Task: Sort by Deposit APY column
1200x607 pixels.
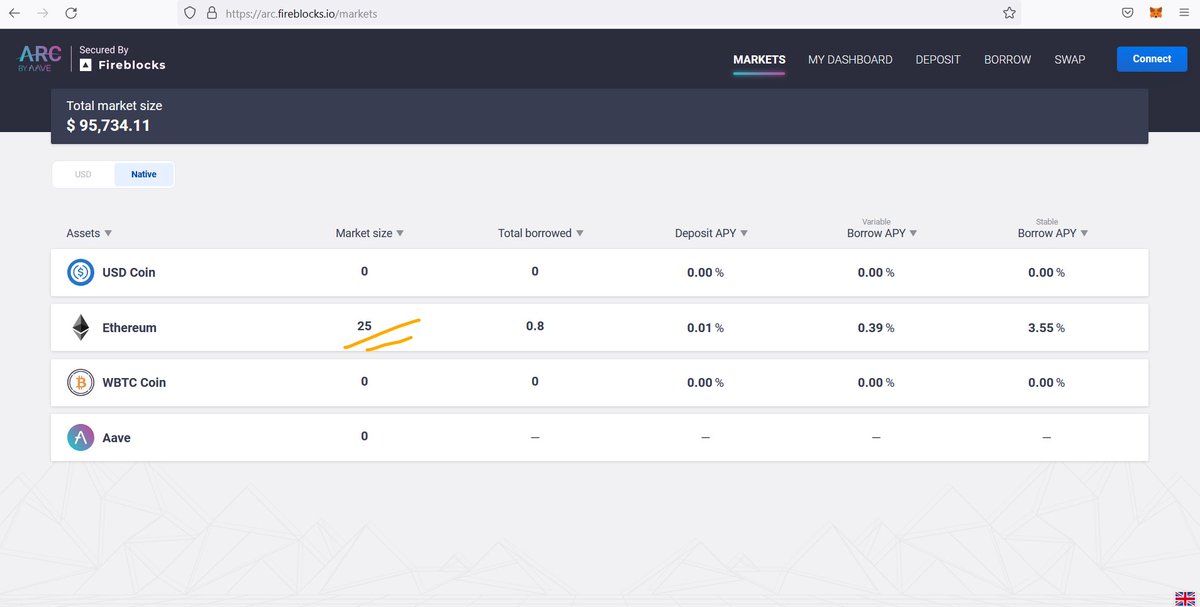Action: click(x=711, y=233)
